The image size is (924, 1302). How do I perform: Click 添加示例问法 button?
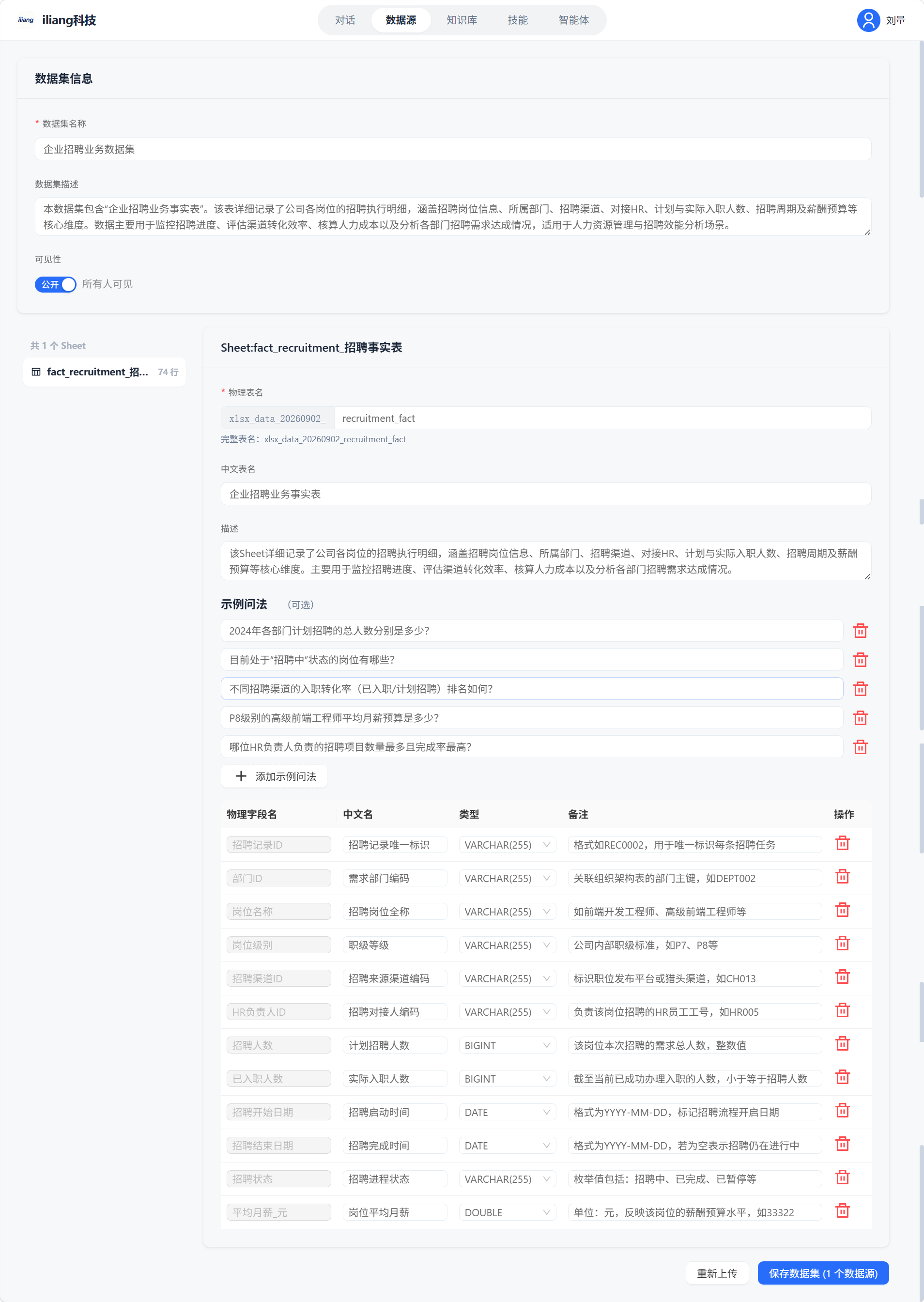click(274, 776)
